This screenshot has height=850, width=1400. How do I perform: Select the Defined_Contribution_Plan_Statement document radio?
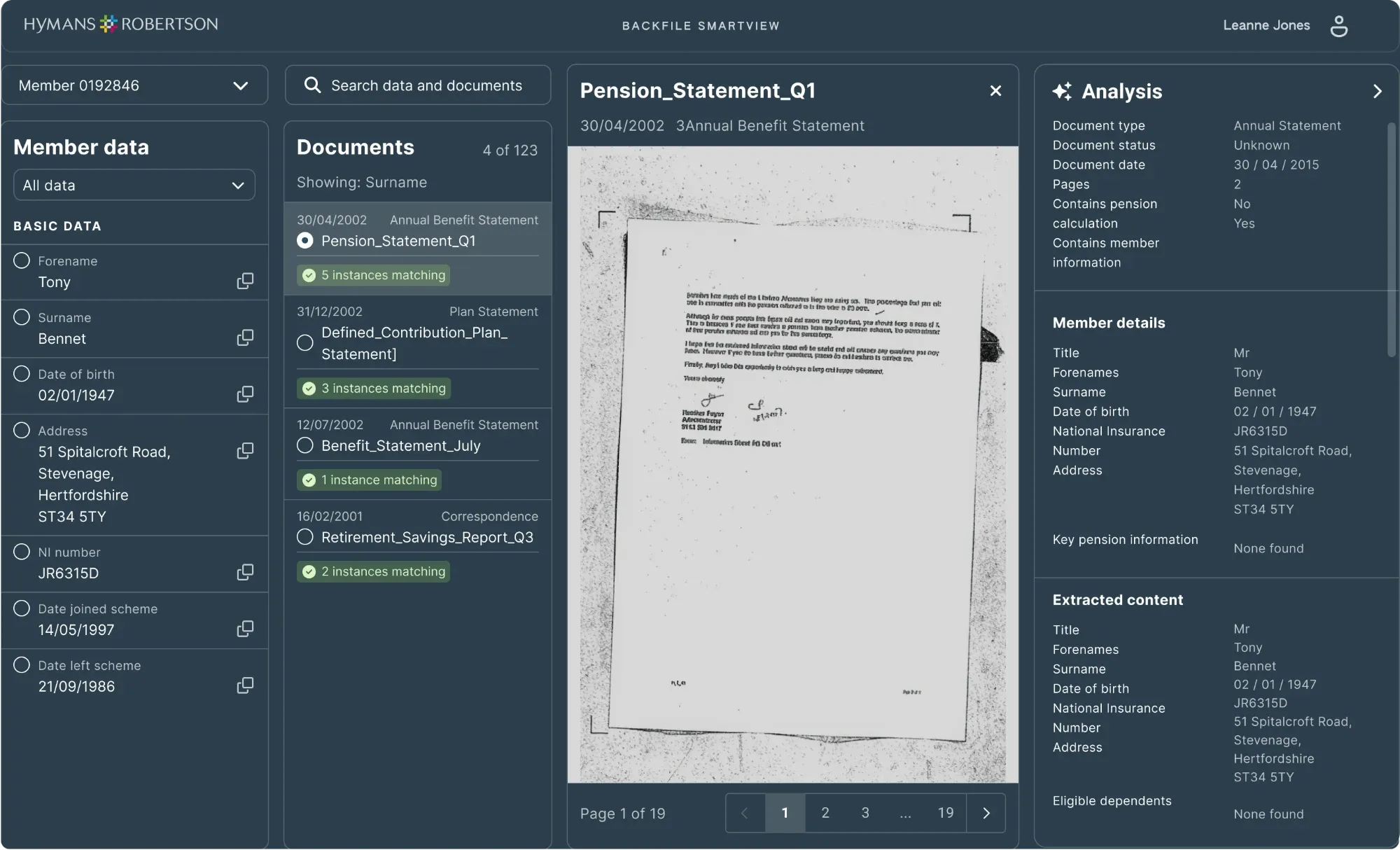click(305, 343)
